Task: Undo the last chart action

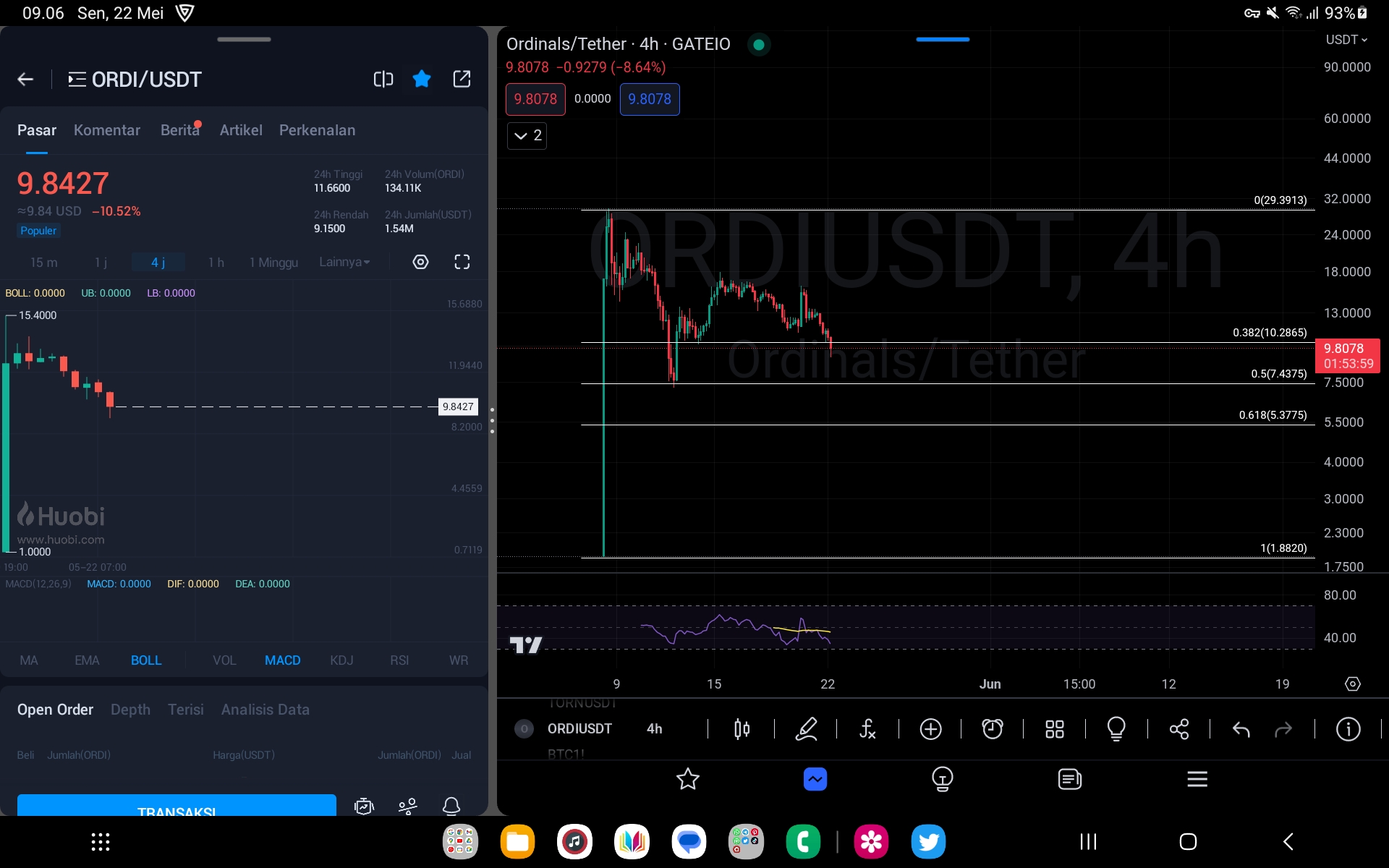Action: [x=1241, y=729]
